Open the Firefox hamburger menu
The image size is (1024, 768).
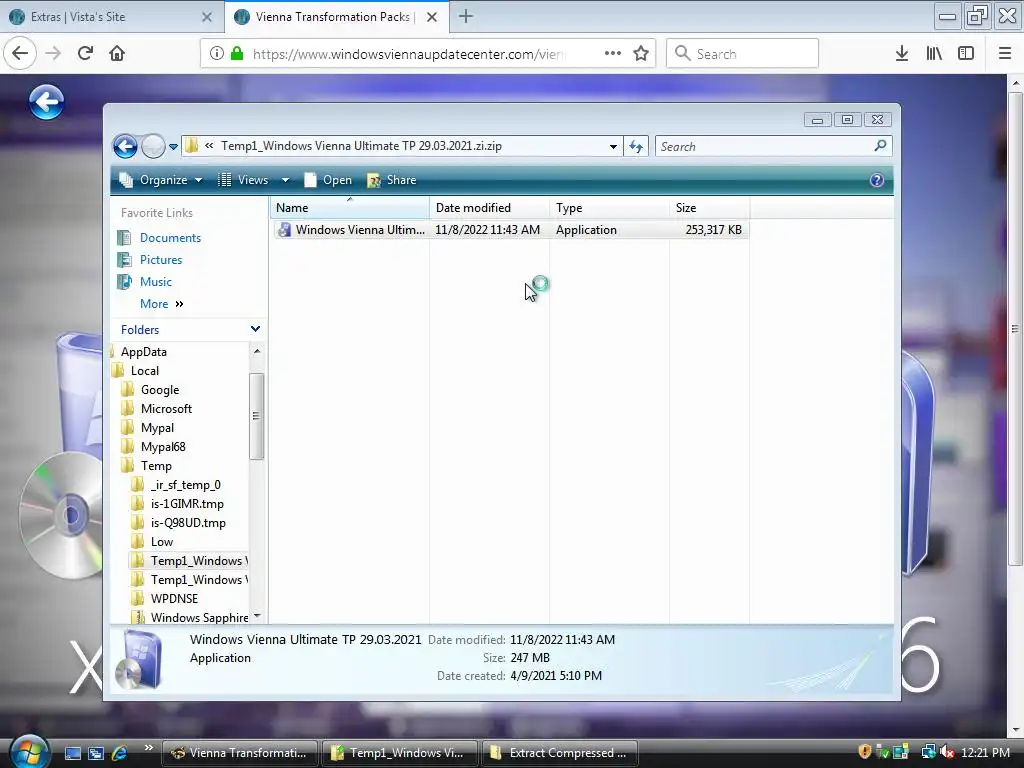click(1005, 54)
